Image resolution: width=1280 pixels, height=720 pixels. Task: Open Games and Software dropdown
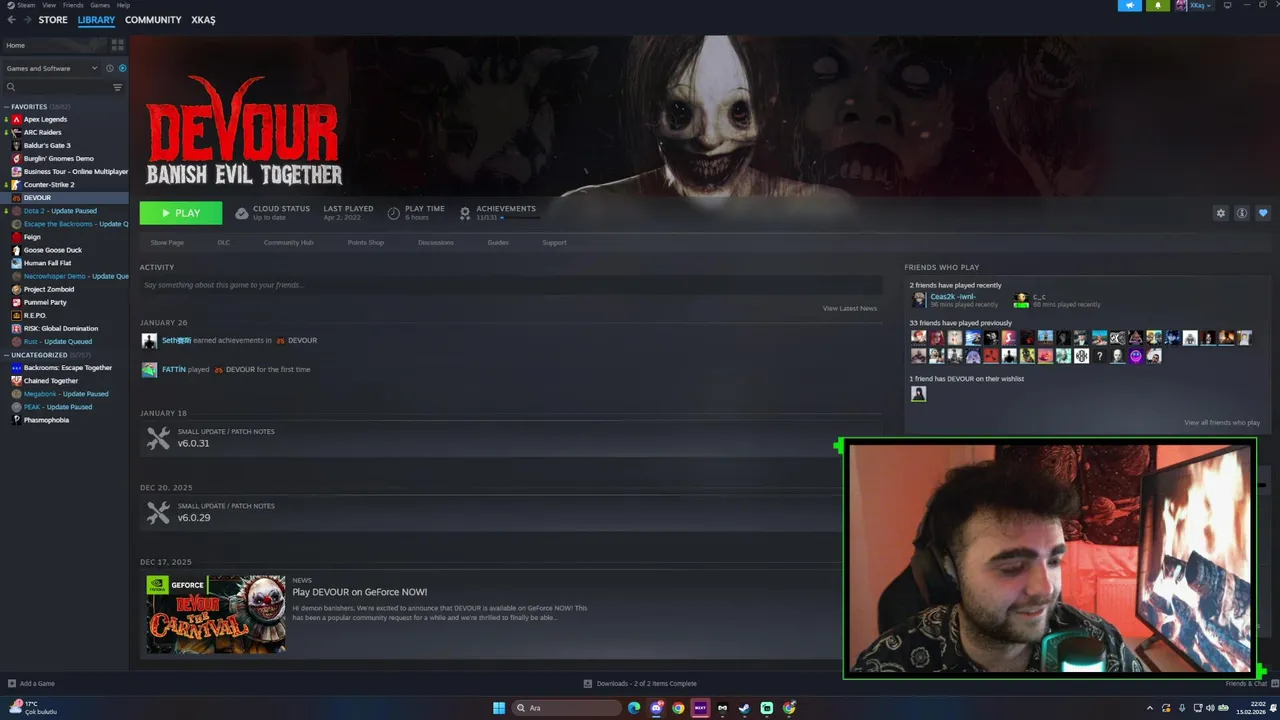click(x=52, y=68)
